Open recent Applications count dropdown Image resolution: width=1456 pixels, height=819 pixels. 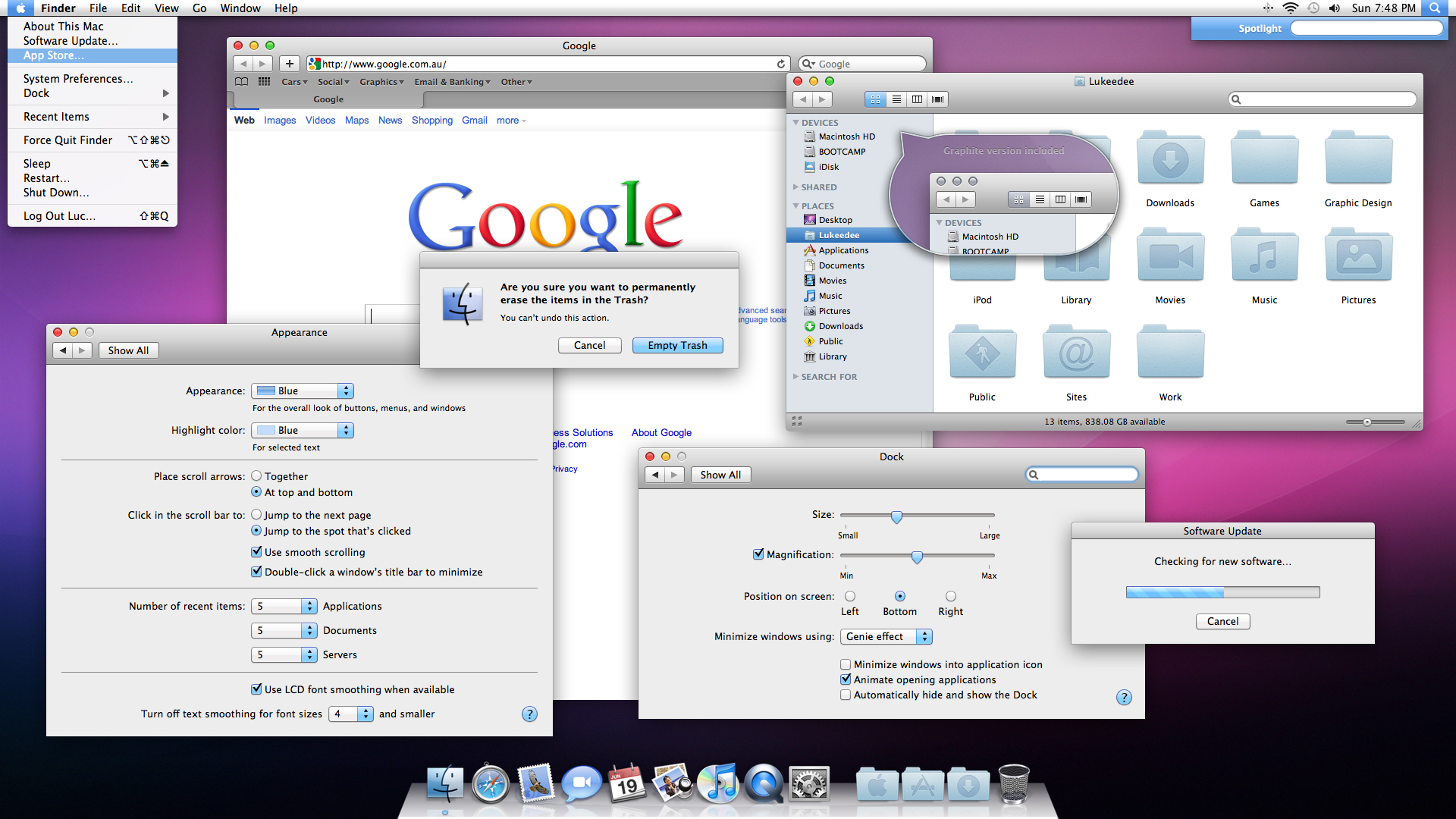[x=284, y=606]
